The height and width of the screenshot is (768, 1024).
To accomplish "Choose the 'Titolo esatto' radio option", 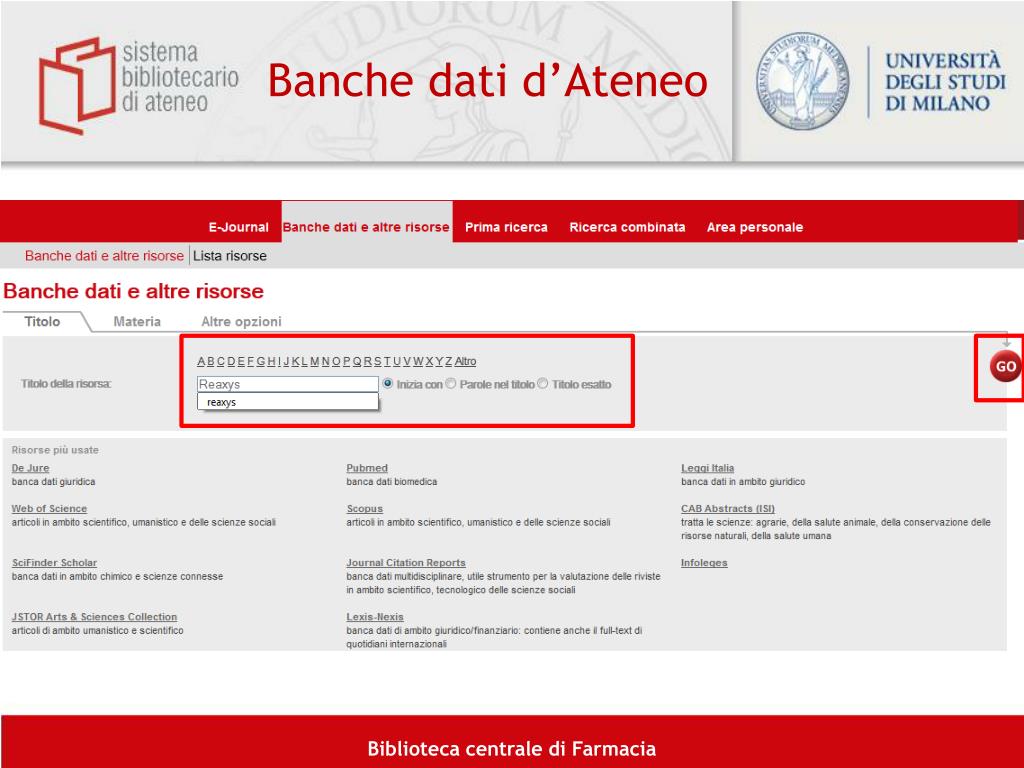I will tap(543, 383).
